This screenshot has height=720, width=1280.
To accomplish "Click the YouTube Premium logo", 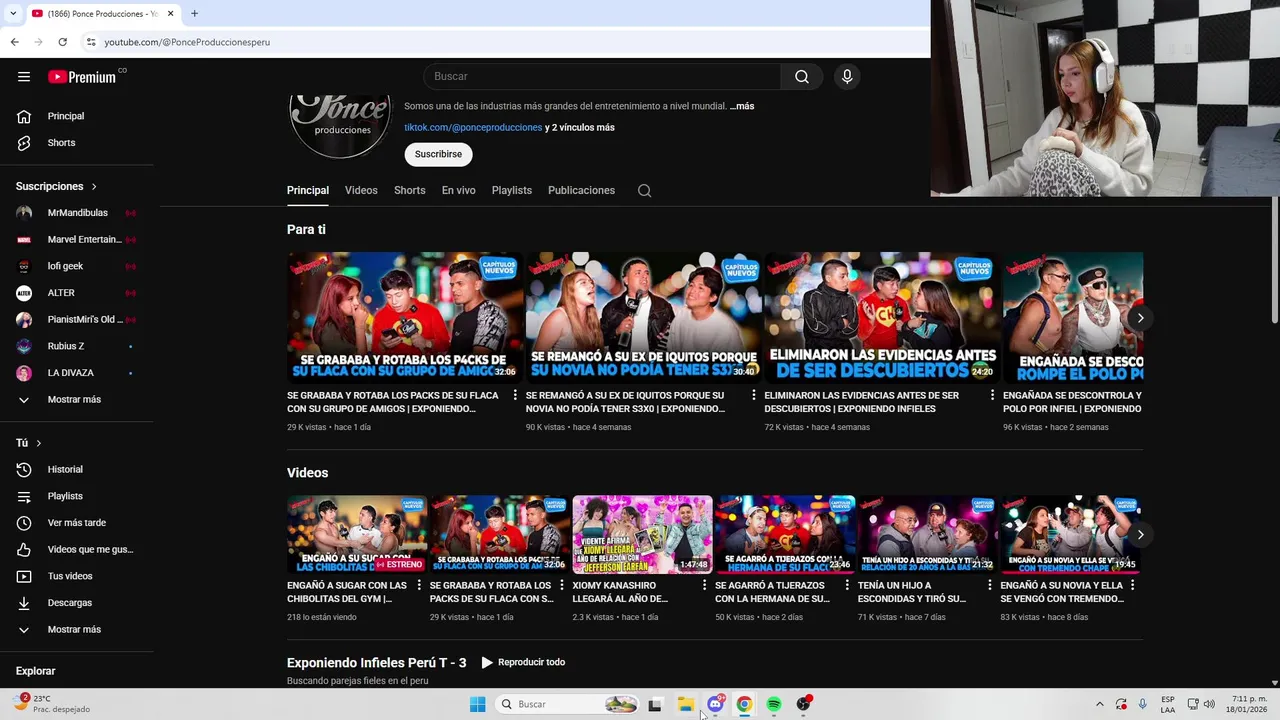I will 82,76.
